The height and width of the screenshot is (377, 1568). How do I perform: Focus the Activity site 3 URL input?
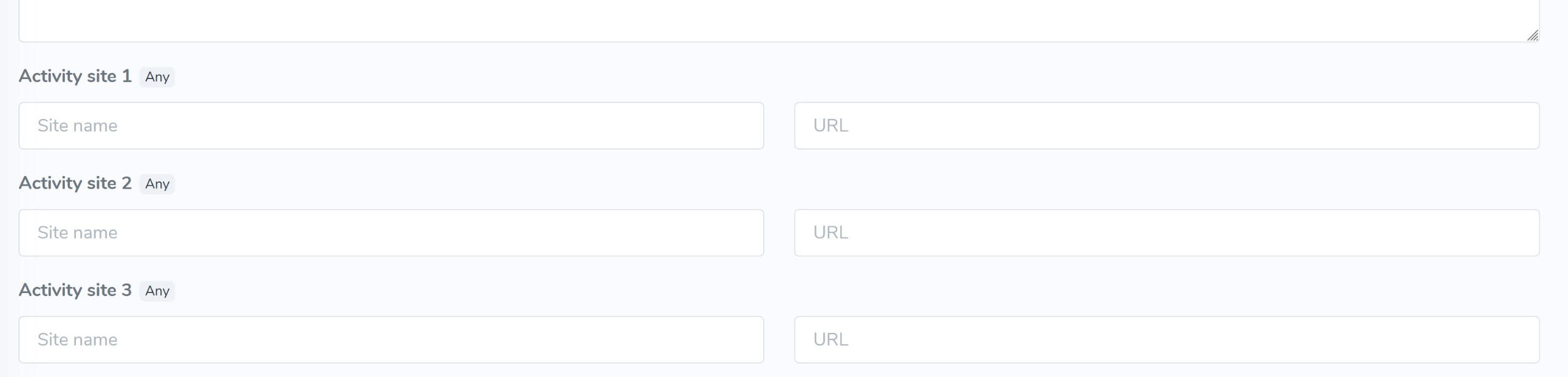(1166, 340)
